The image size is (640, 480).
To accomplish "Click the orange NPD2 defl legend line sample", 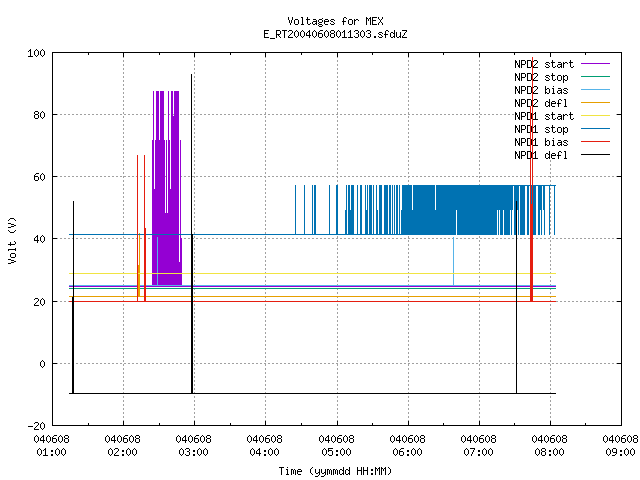I will [596, 102].
